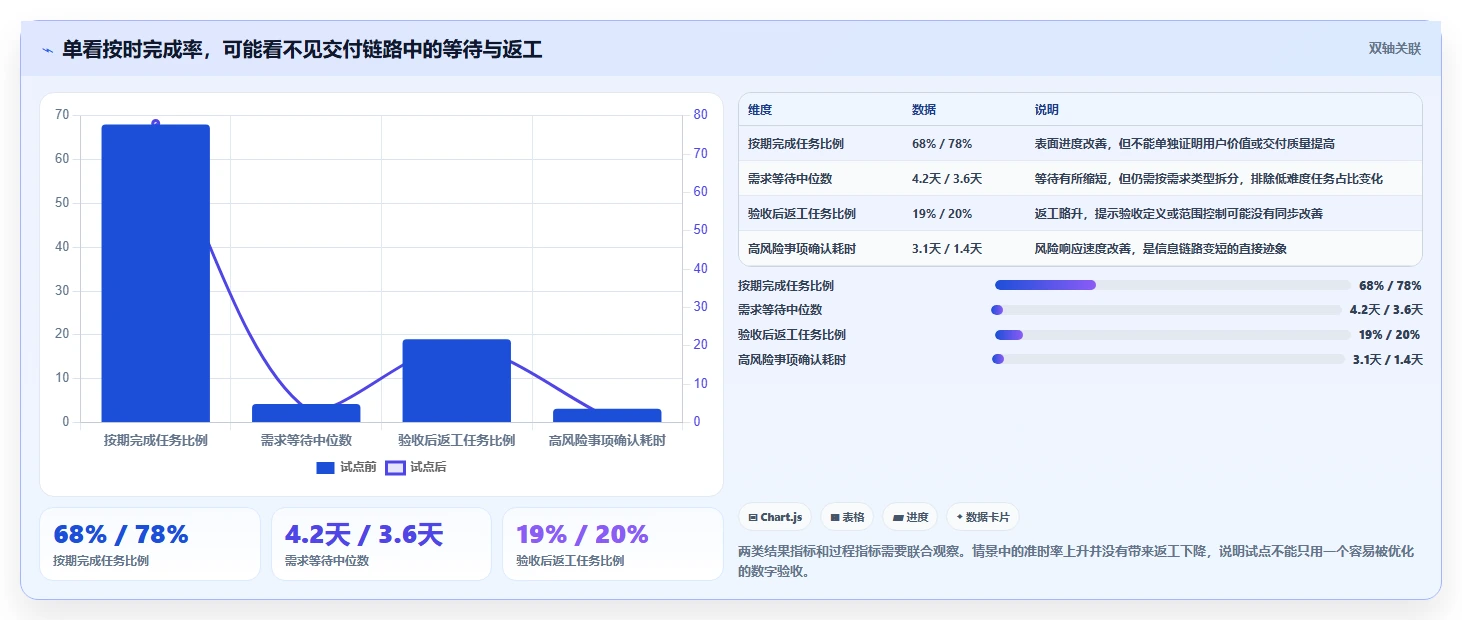Click the icon inside the 表格 chip
This screenshot has width=1462, height=620.
click(835, 518)
